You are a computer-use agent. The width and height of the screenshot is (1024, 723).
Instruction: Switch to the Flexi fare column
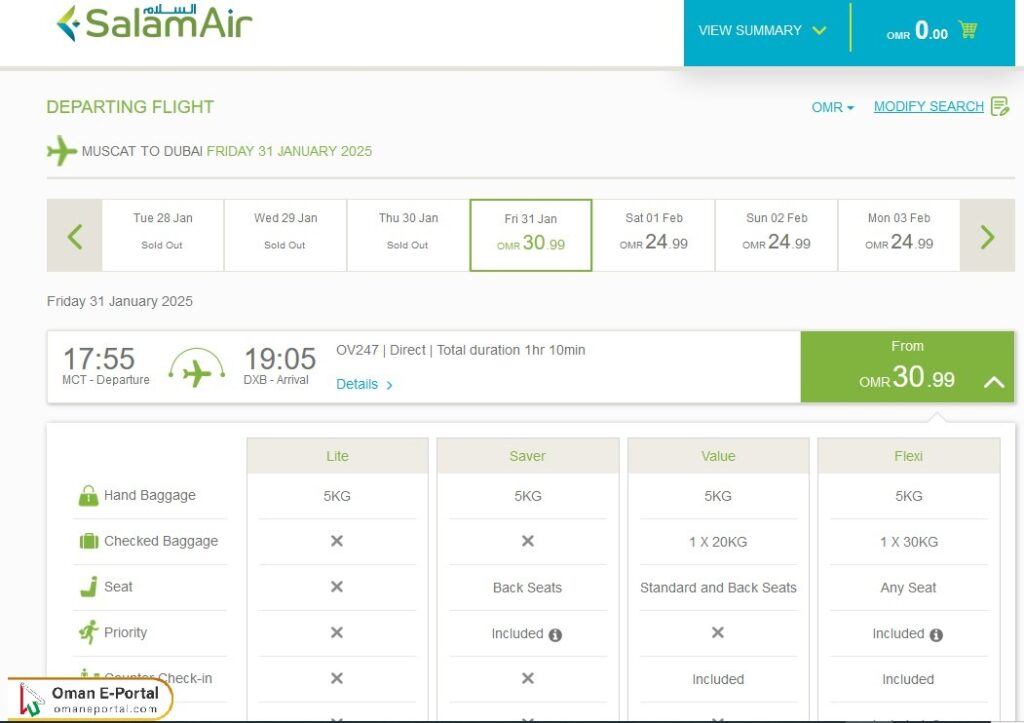(x=907, y=455)
